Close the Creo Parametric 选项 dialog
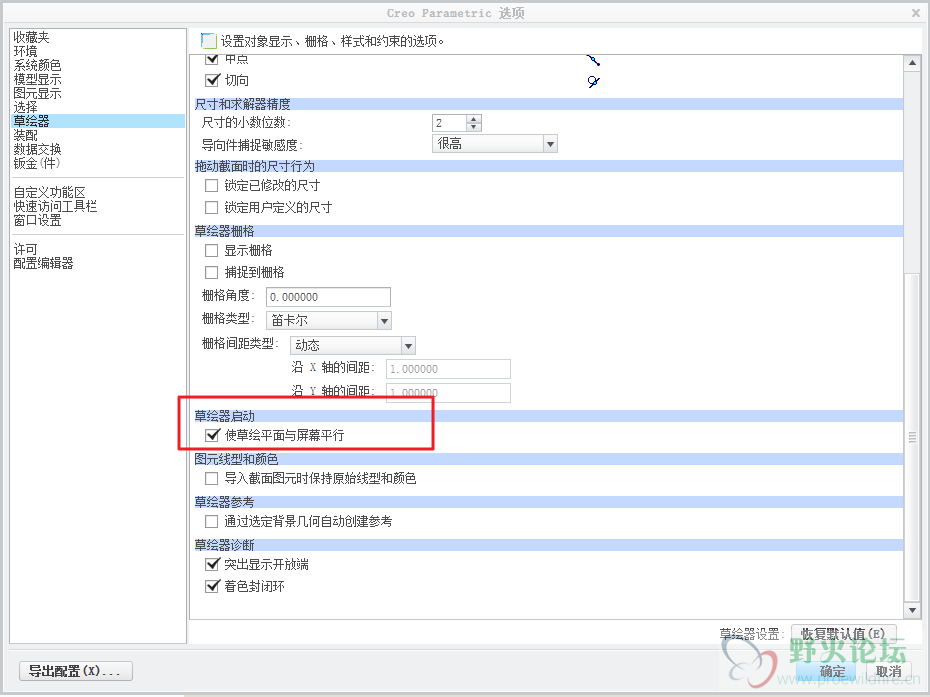The width and height of the screenshot is (930, 697). click(916, 12)
